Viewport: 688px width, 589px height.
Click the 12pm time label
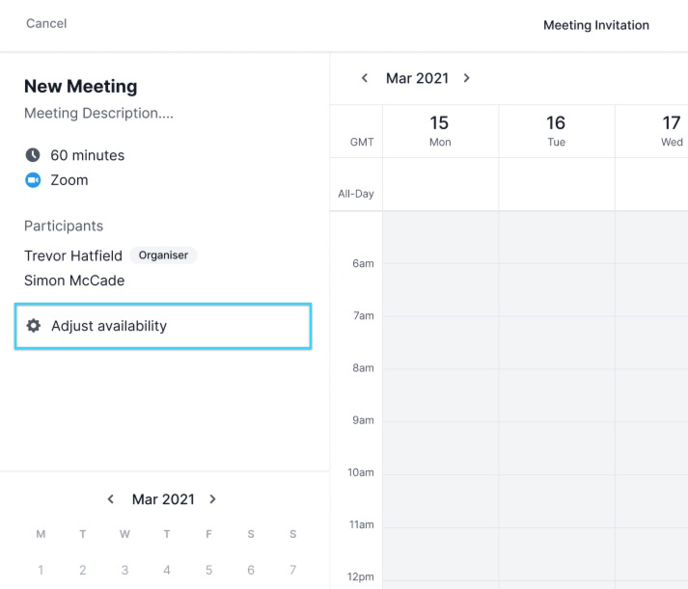tap(361, 577)
